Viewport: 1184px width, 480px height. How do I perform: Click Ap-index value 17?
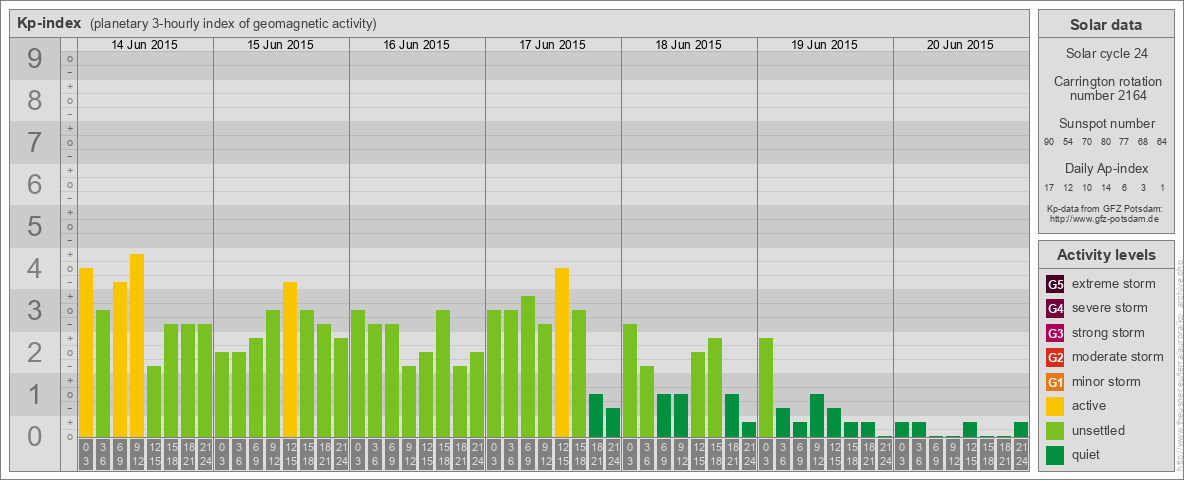click(x=1049, y=188)
